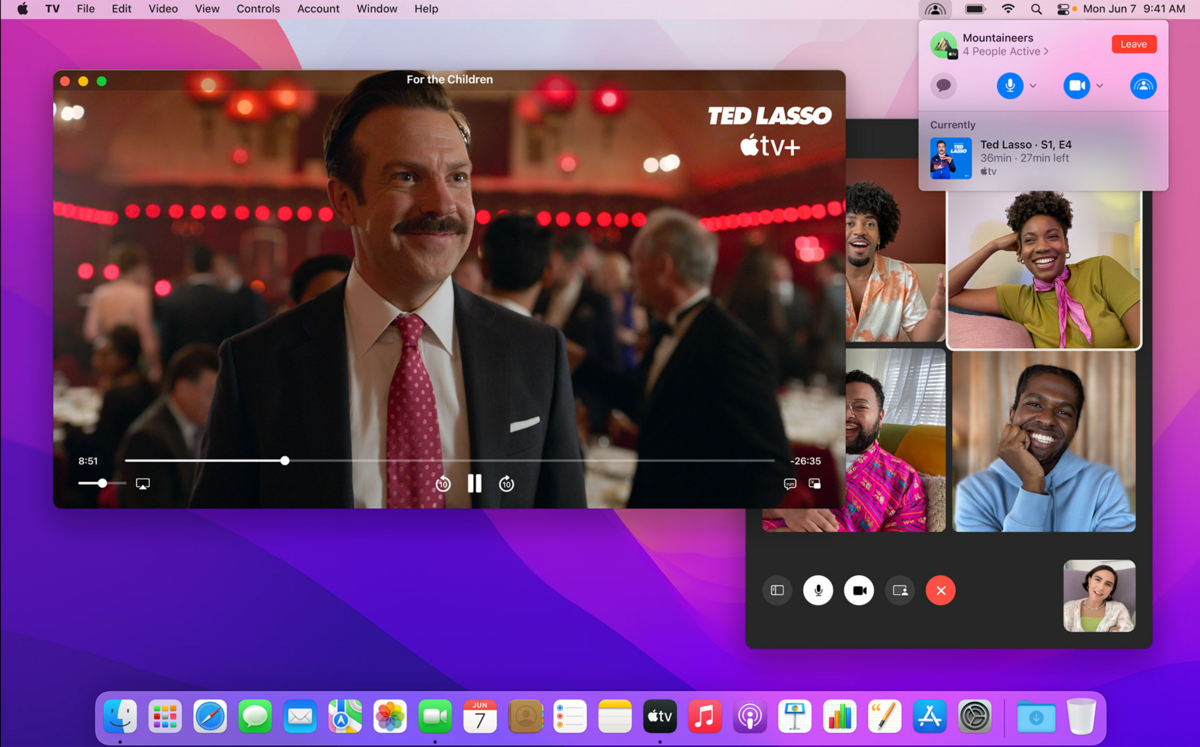Viewport: 1200px width, 747px height.
Task: Expand the 4 People Active list
Action: (x=1005, y=51)
